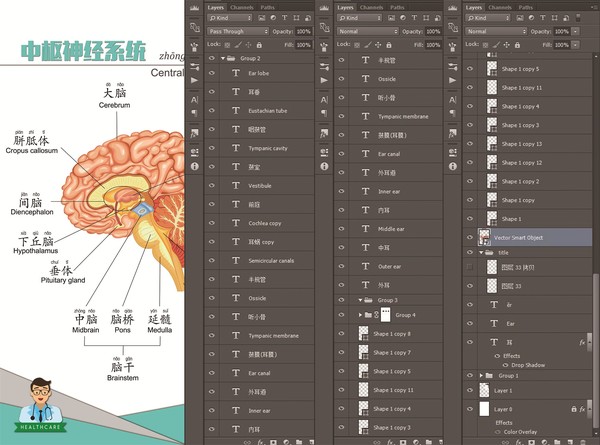
Task: Hide the Outer ear text layer
Action: (341, 266)
